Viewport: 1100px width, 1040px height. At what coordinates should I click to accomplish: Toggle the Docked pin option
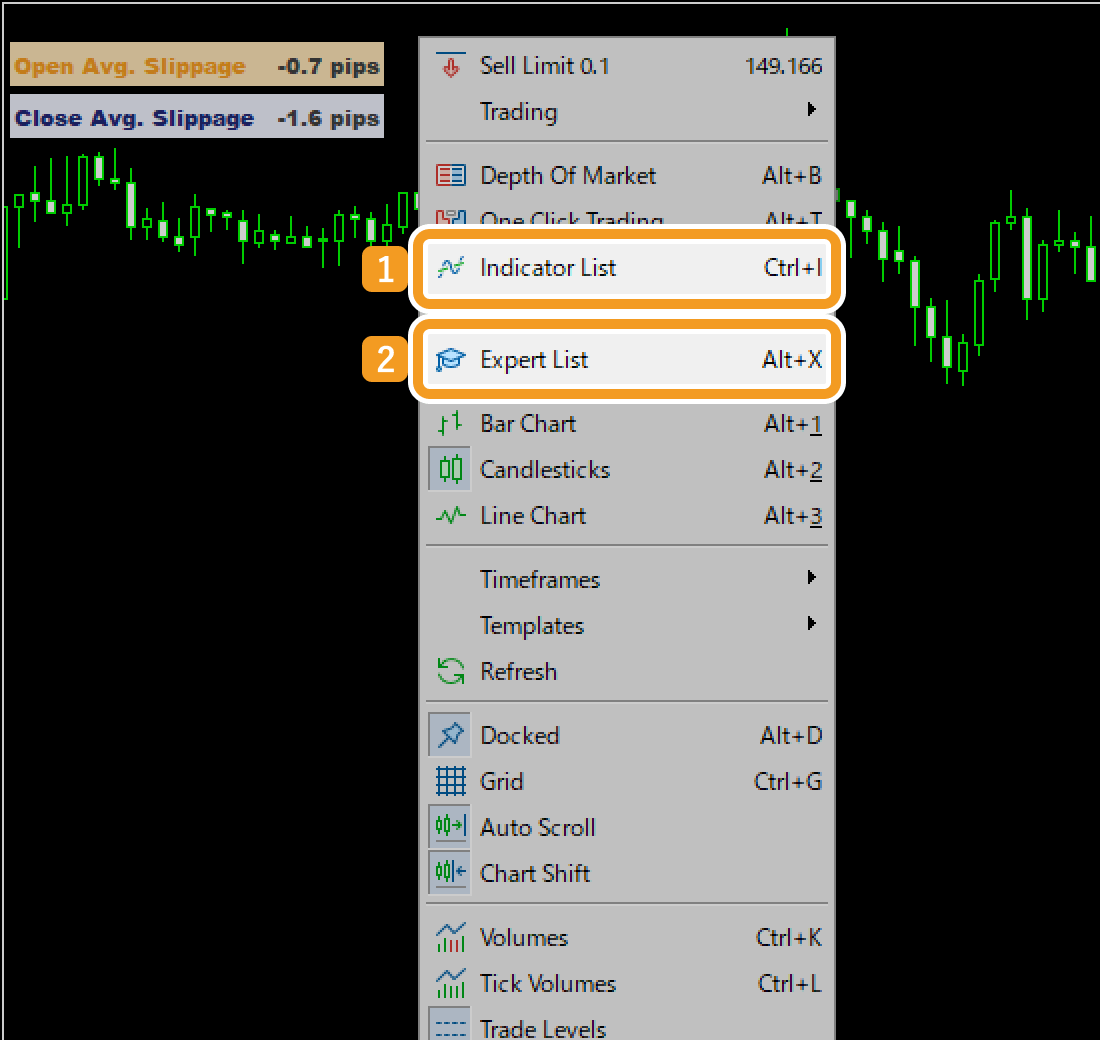pyautogui.click(x=450, y=735)
